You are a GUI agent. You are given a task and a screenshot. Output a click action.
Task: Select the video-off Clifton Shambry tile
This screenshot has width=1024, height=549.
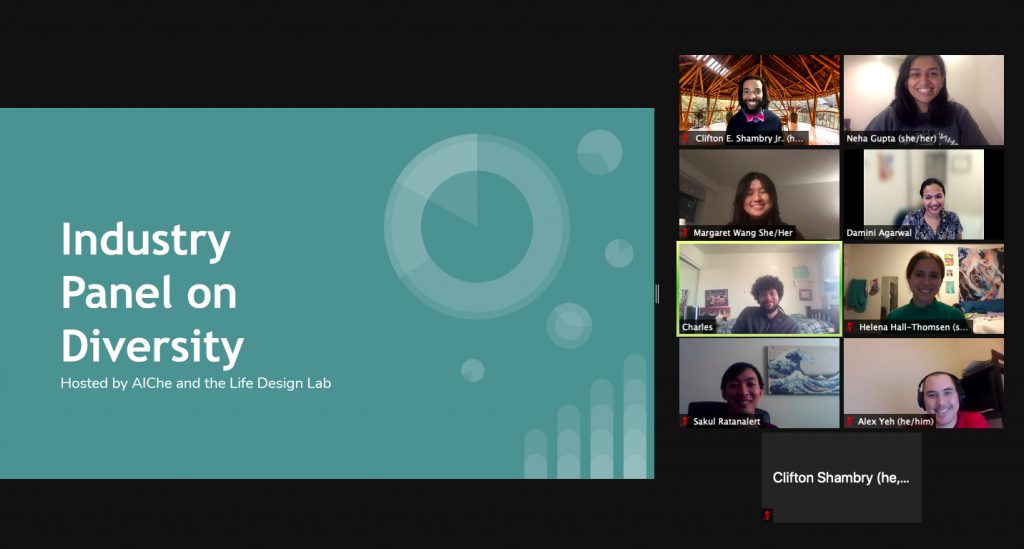click(841, 477)
